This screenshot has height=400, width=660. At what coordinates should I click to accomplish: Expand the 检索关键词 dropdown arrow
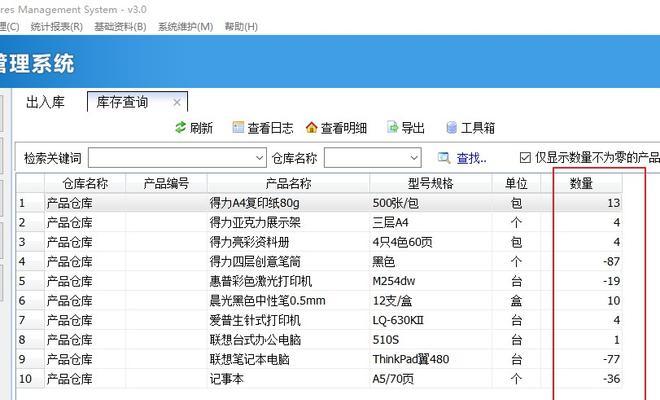[259, 158]
